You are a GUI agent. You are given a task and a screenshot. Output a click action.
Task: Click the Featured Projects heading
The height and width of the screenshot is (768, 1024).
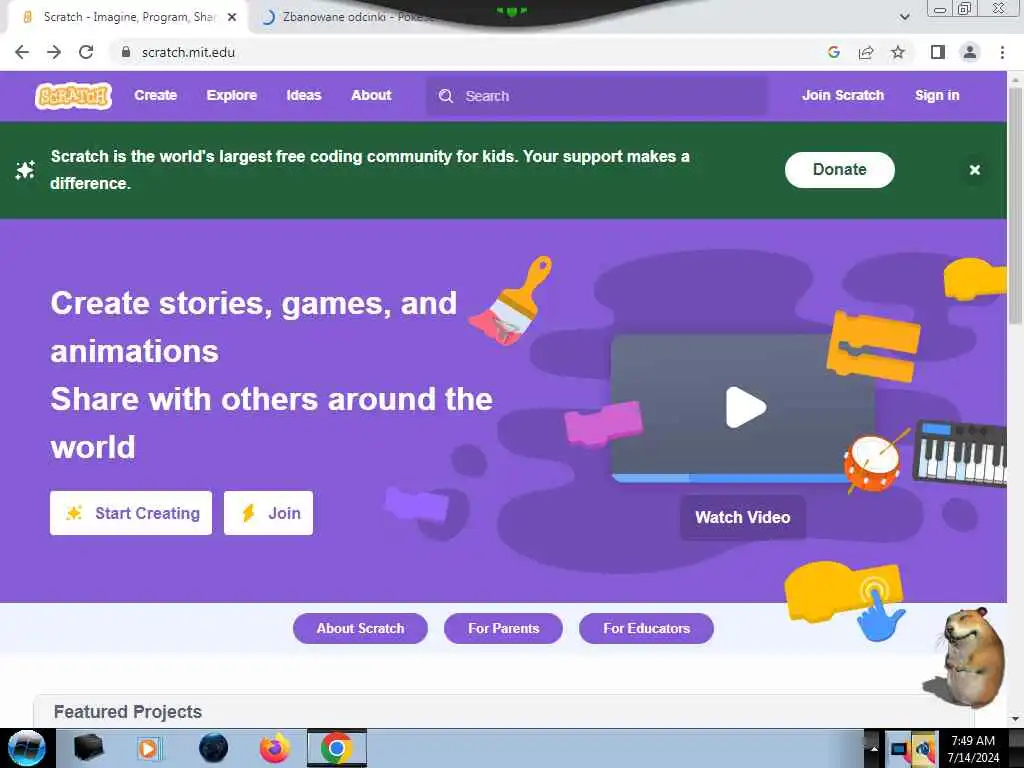(x=128, y=712)
